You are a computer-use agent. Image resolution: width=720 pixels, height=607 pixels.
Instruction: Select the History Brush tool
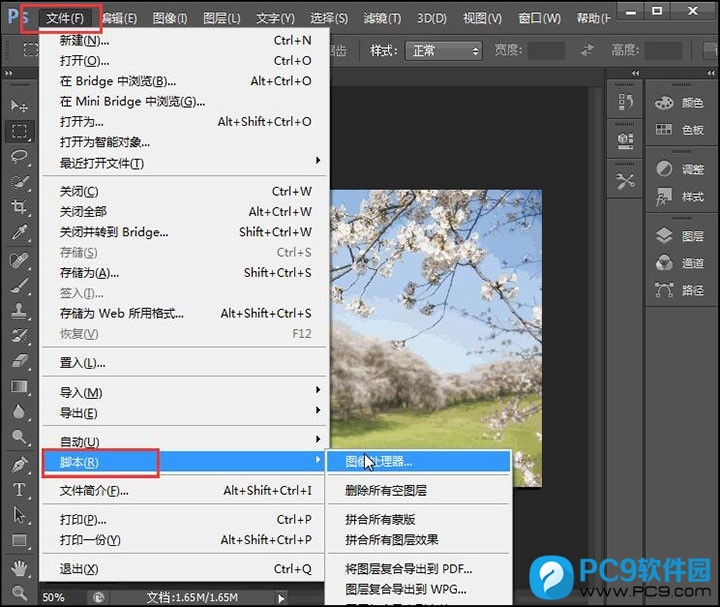click(x=19, y=336)
